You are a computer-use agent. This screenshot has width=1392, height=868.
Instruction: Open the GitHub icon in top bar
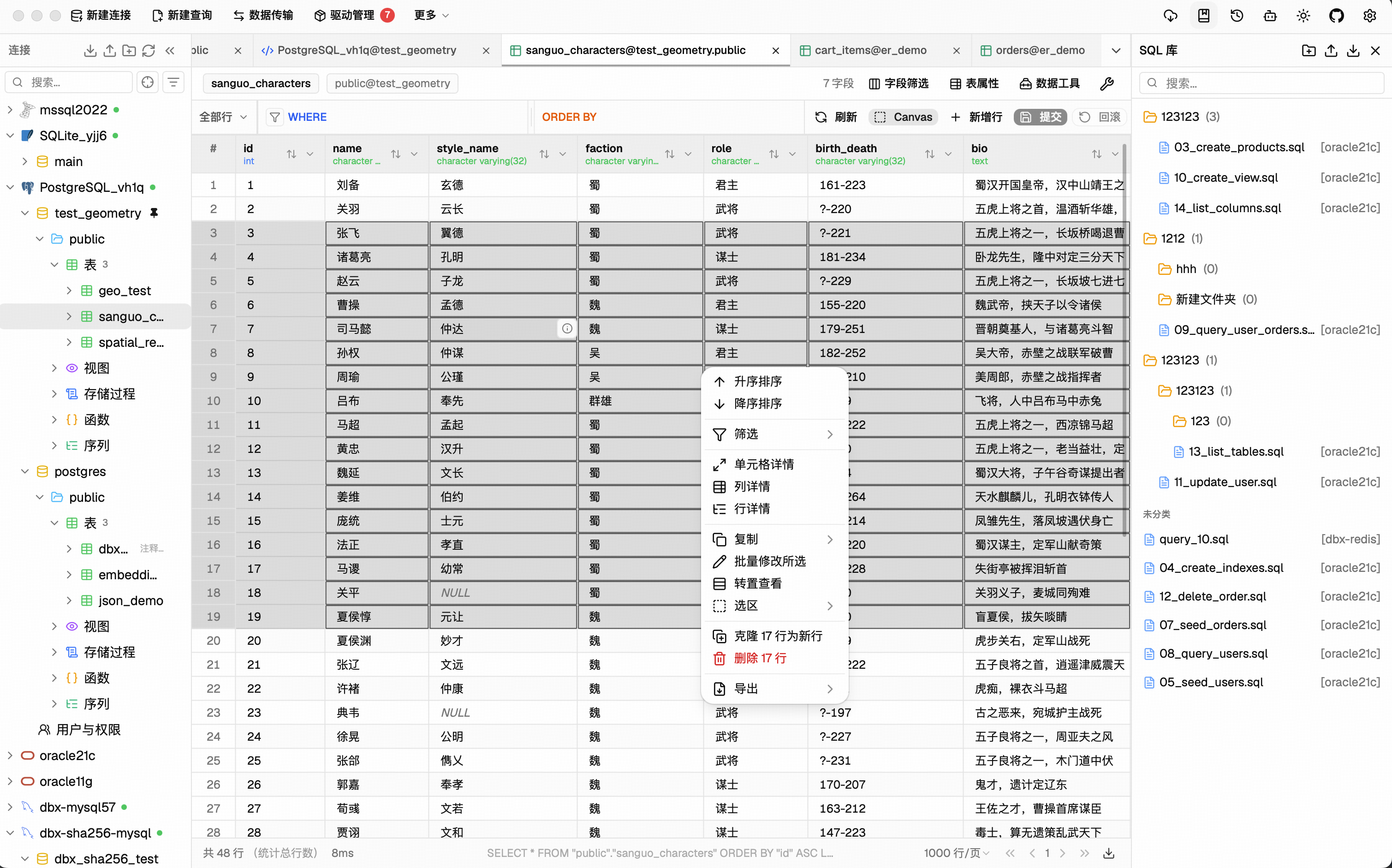tap(1336, 16)
